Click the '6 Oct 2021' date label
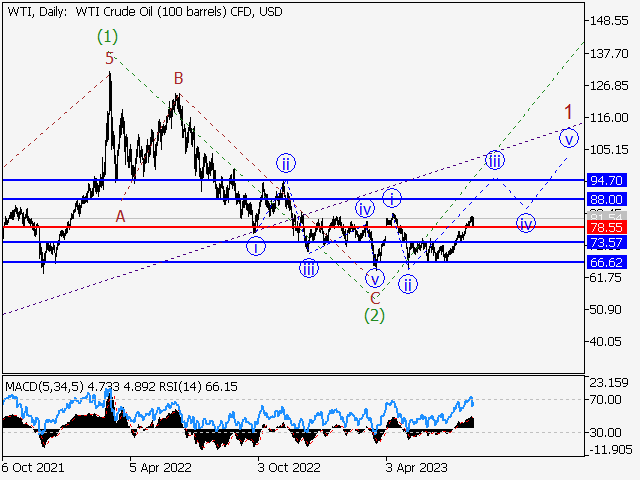 pyautogui.click(x=33, y=467)
